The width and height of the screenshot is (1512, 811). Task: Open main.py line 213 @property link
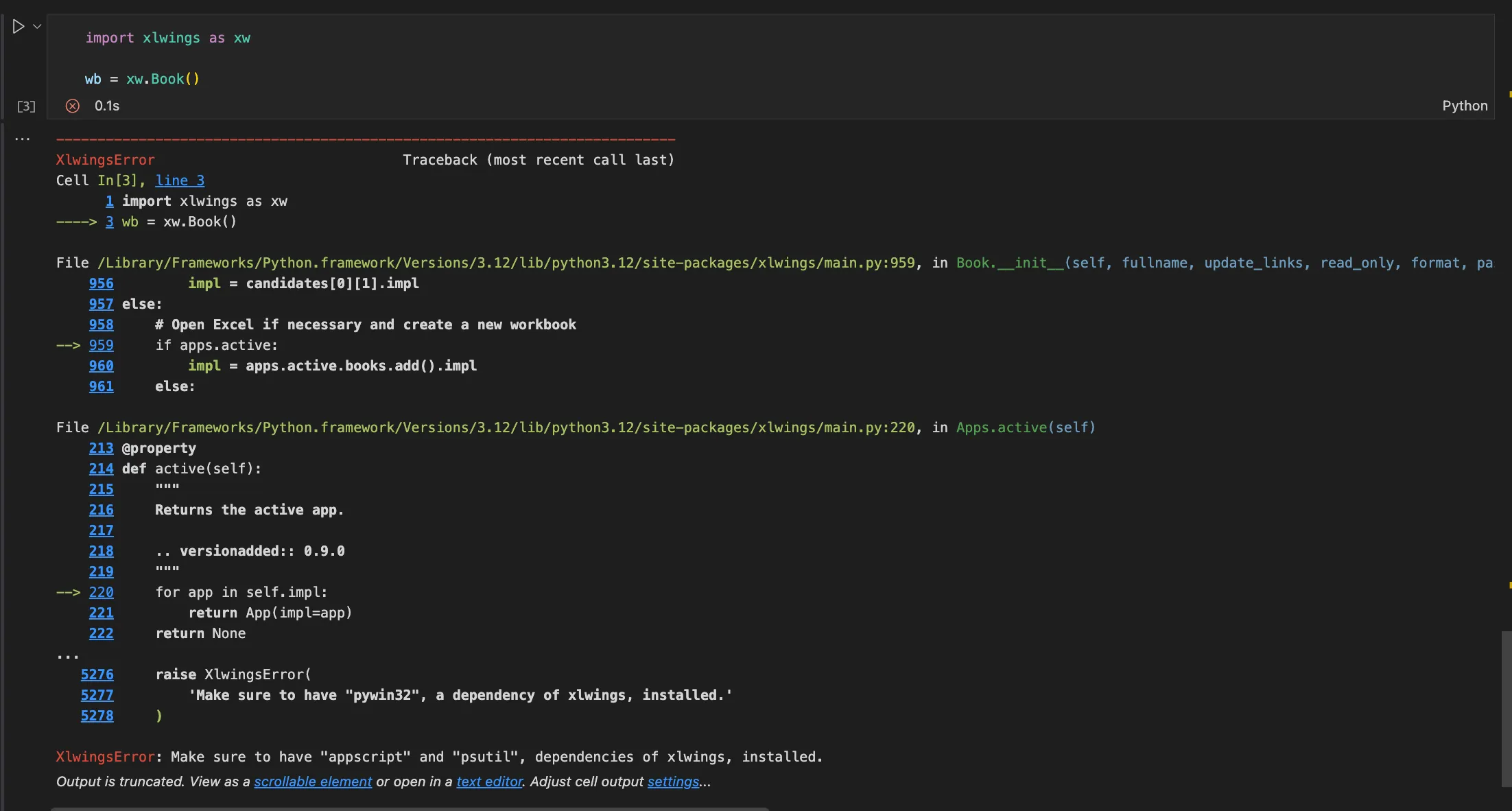pos(102,448)
